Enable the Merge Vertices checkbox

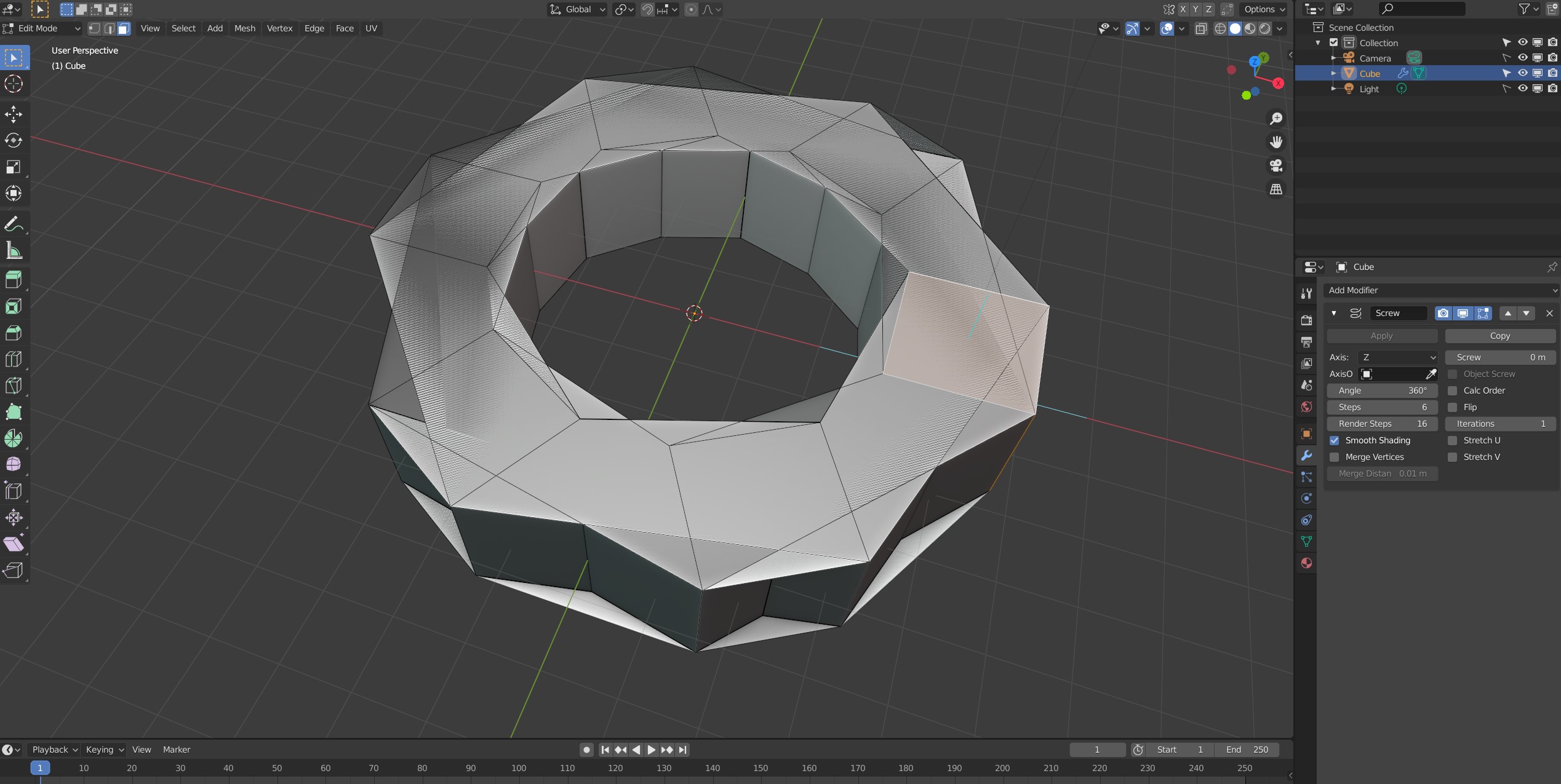pos(1334,457)
